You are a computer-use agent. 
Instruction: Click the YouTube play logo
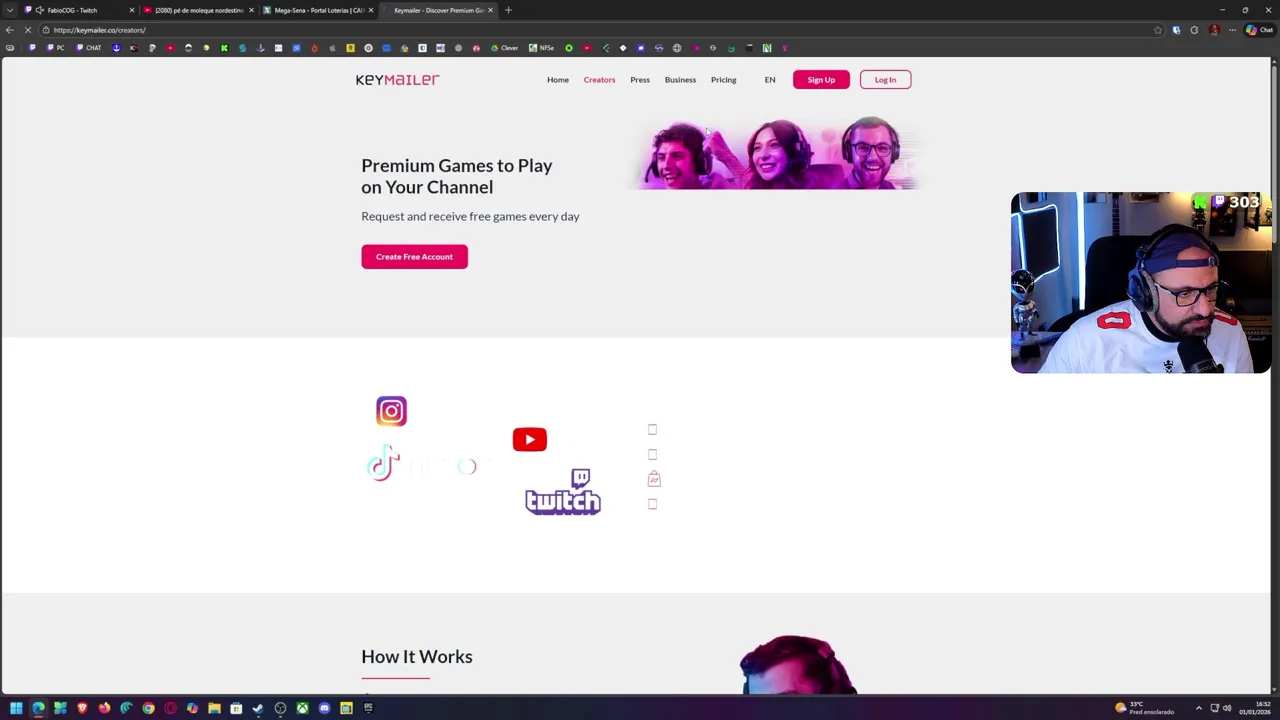pyautogui.click(x=529, y=439)
